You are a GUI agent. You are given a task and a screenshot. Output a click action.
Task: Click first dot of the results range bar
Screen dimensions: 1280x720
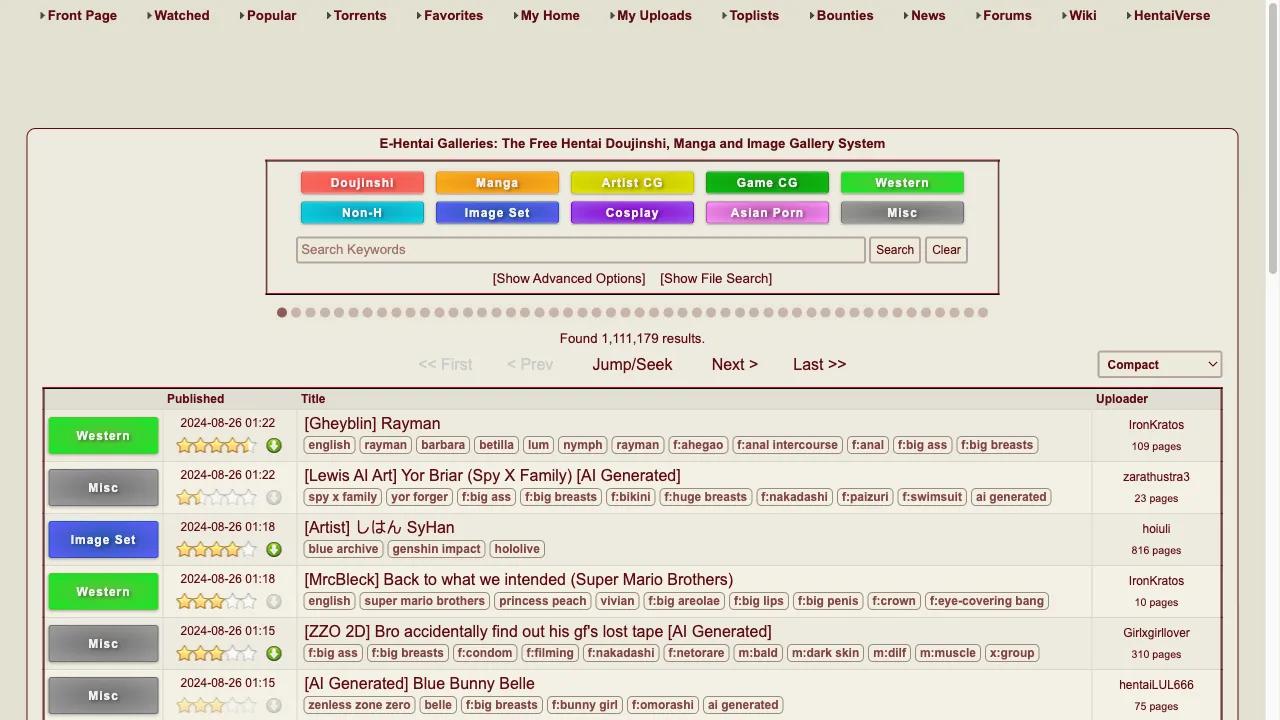[x=282, y=313]
